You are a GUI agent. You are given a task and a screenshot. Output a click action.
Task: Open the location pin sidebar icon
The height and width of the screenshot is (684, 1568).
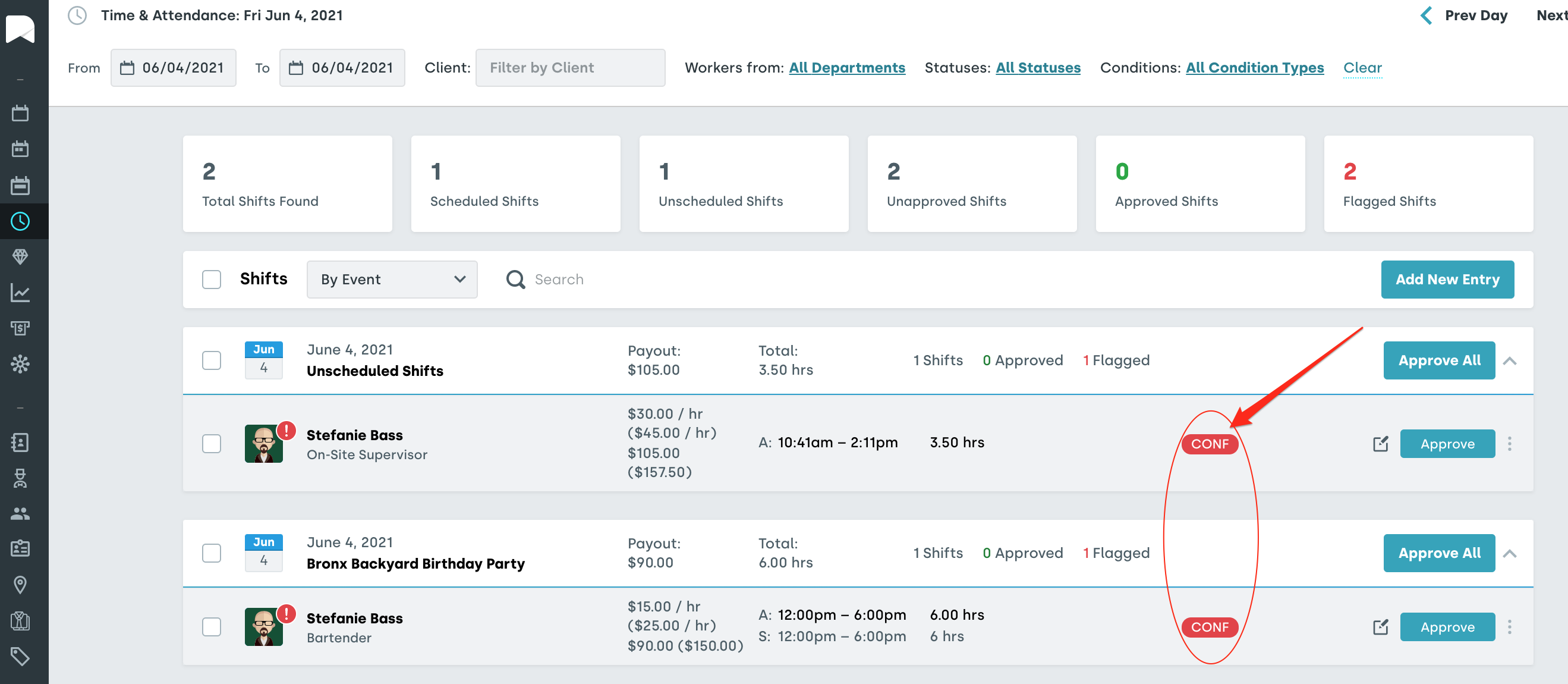coord(20,585)
